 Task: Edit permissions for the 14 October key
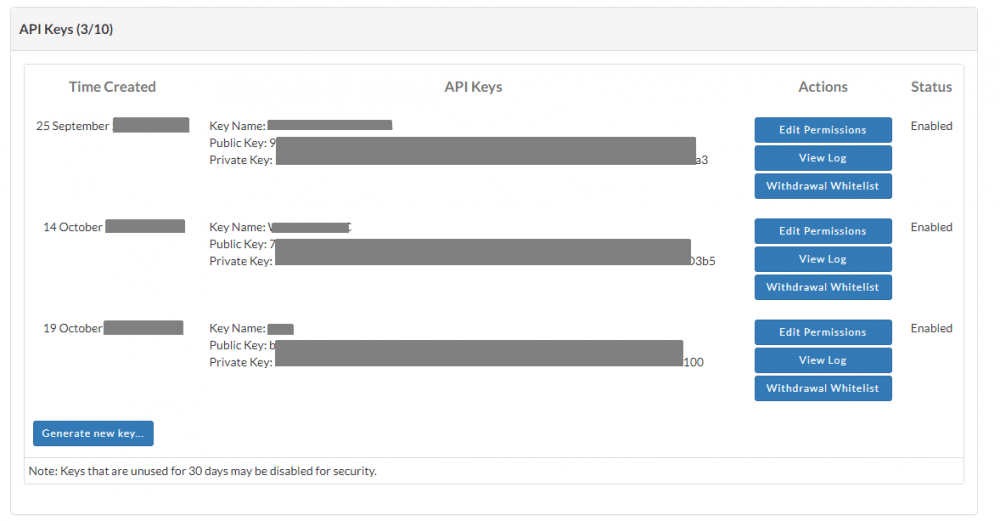(x=822, y=231)
